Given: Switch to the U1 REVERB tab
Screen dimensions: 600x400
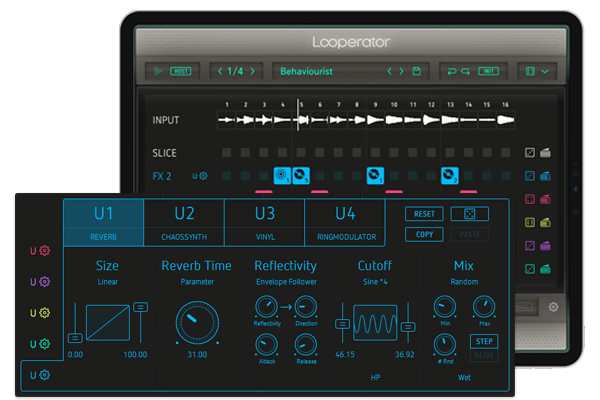Looking at the screenshot, I should tap(103, 222).
